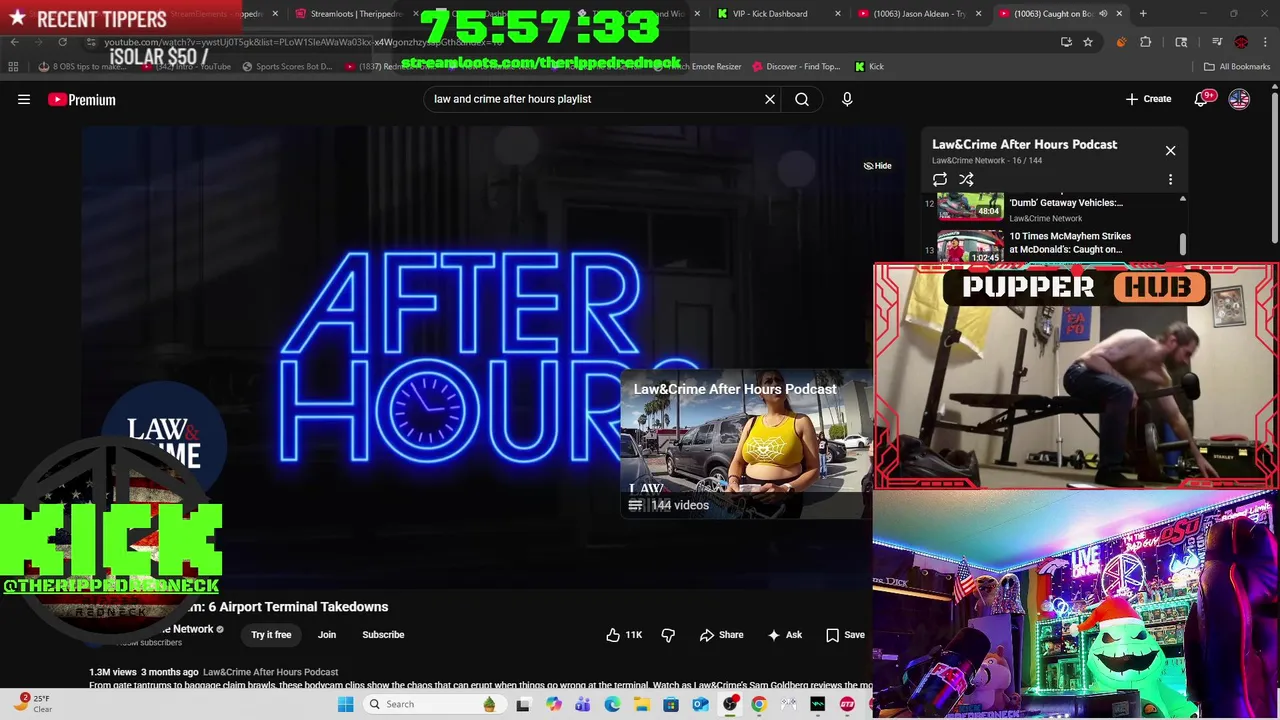Mute the audio on the playing tab

click(x=1103, y=14)
